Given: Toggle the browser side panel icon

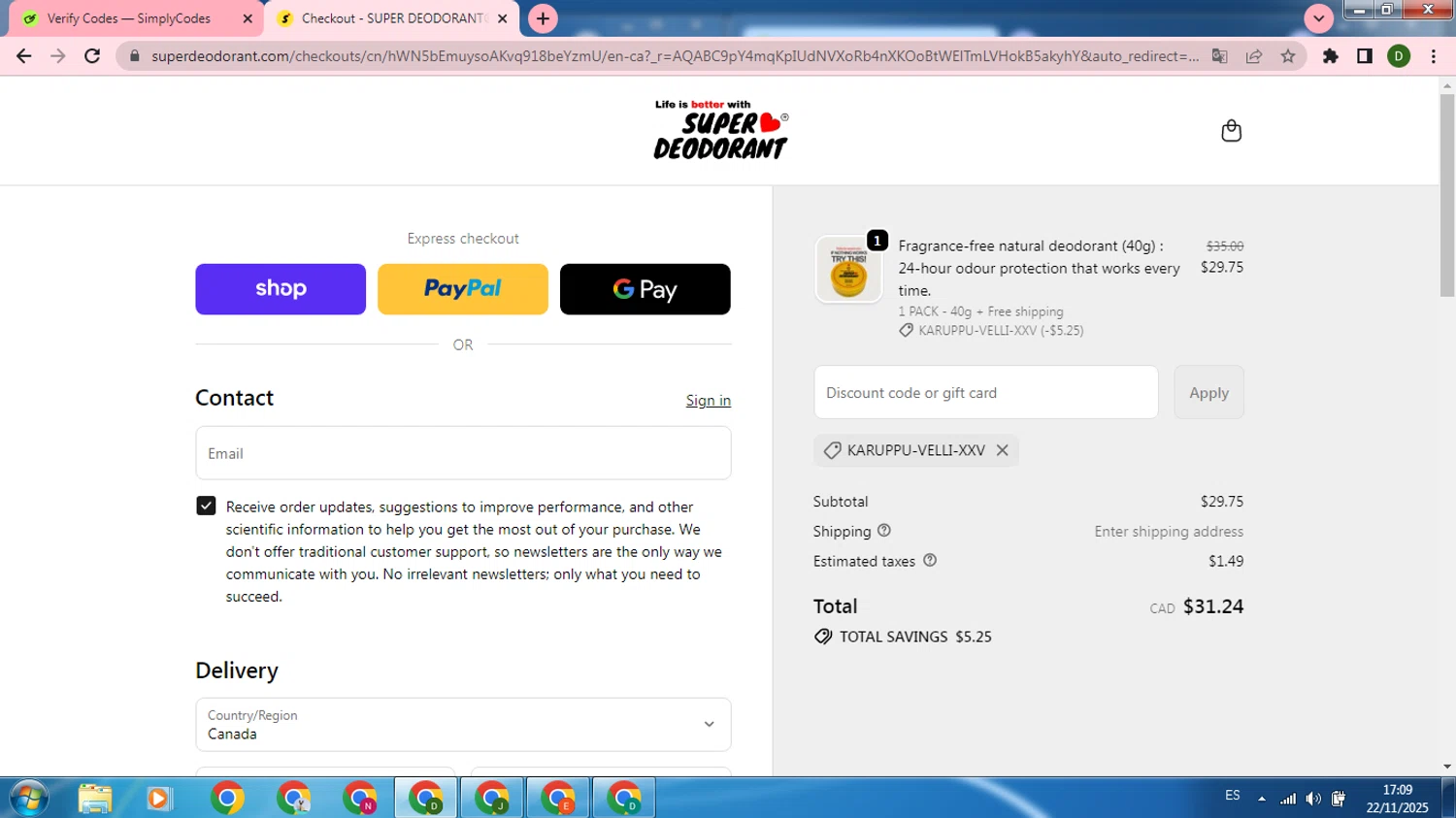Looking at the screenshot, I should coord(1365,56).
